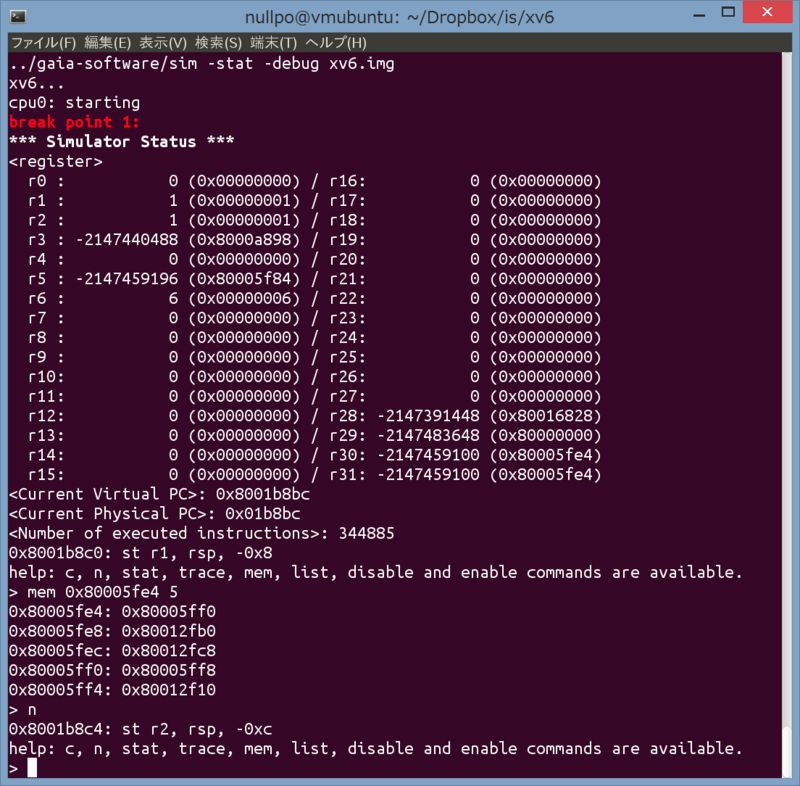Click memory value 0x80012f10

[x=168, y=690]
